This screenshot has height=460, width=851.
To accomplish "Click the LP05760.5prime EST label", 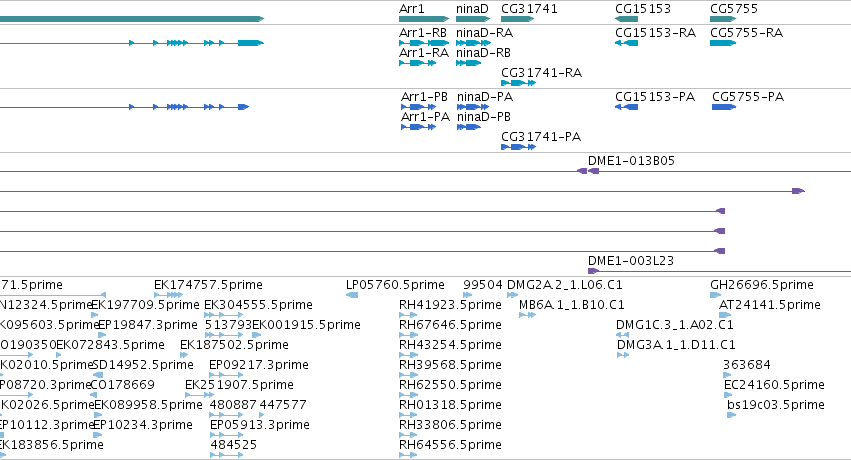I will pos(395,285).
